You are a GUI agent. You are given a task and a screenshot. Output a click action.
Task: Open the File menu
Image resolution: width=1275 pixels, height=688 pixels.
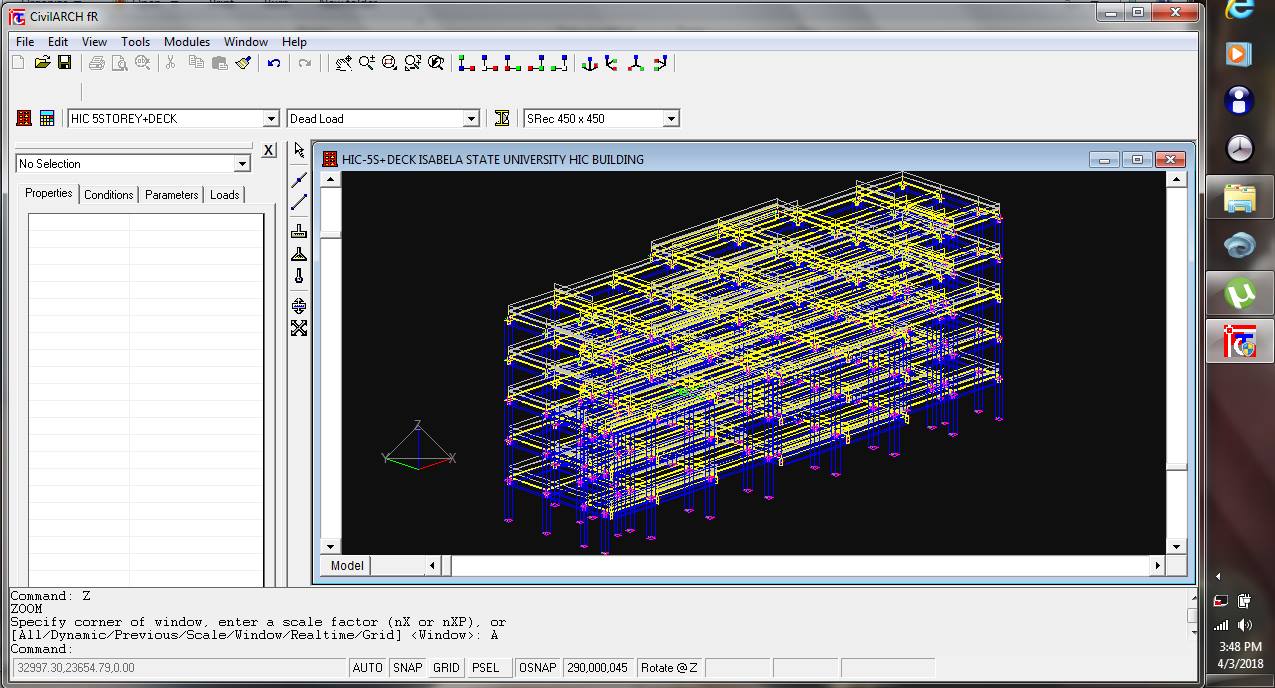(25, 42)
